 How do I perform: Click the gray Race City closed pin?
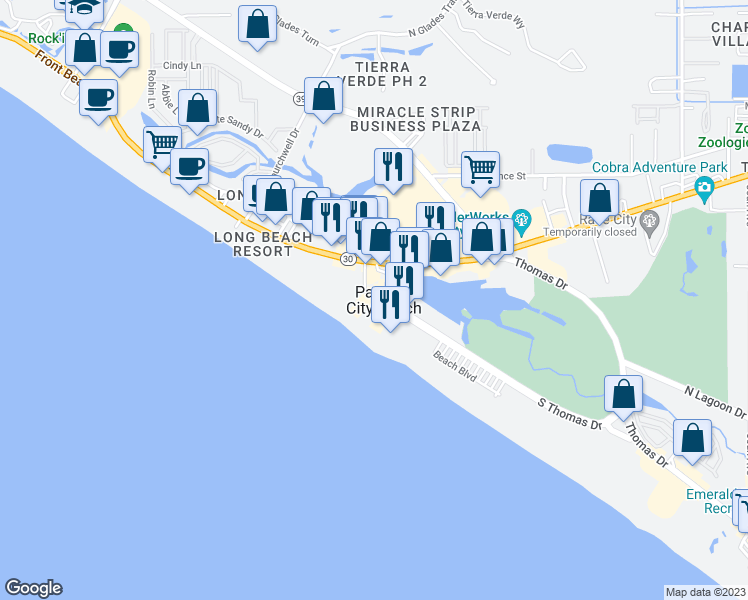[650, 225]
